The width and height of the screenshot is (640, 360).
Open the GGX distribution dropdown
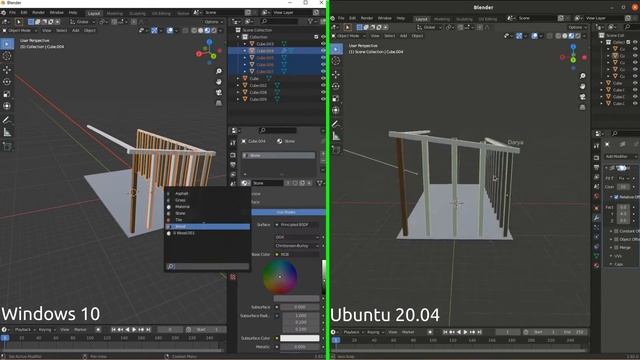(297, 237)
